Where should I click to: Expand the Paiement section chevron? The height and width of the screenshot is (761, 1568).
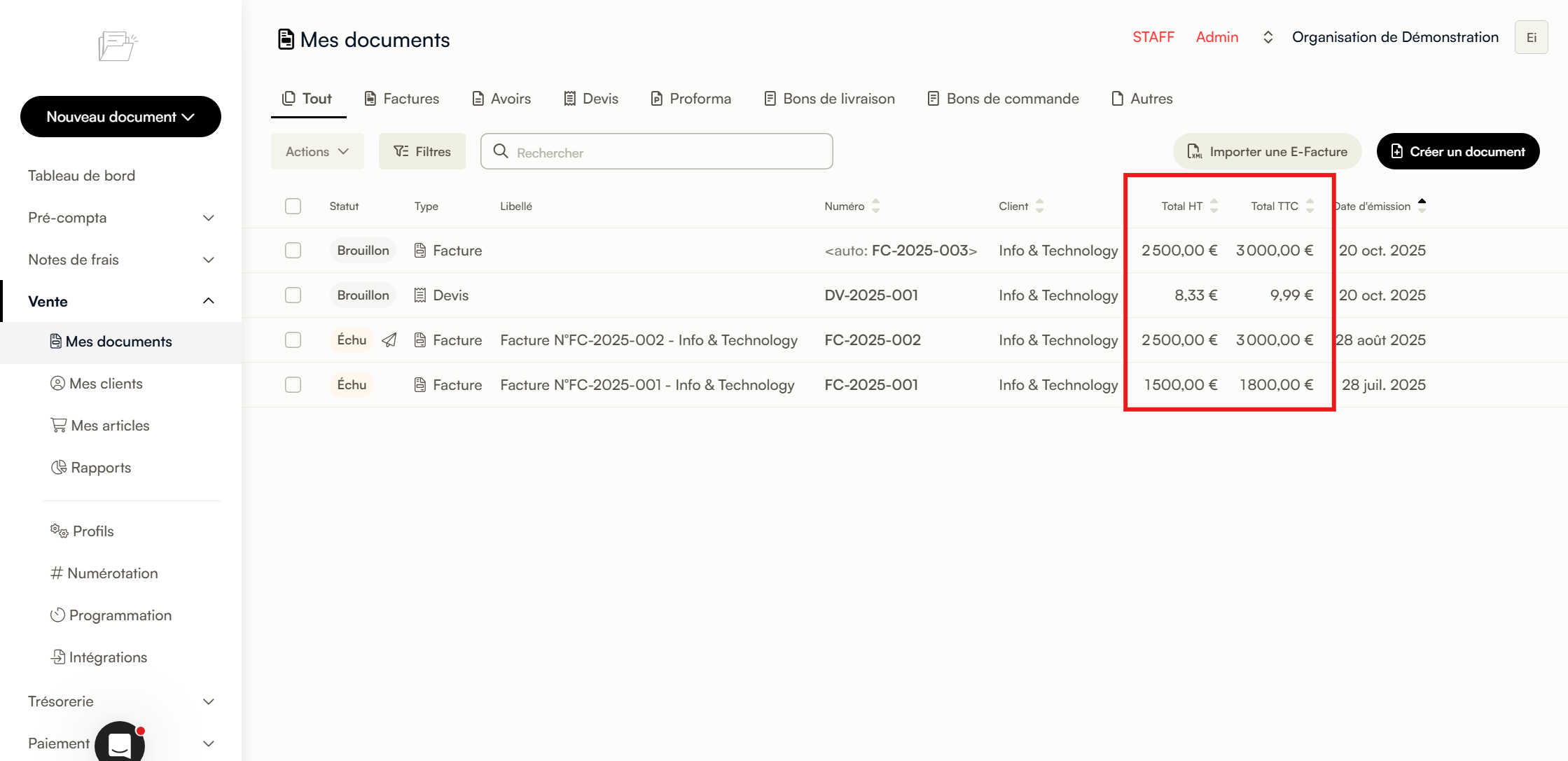pos(208,743)
